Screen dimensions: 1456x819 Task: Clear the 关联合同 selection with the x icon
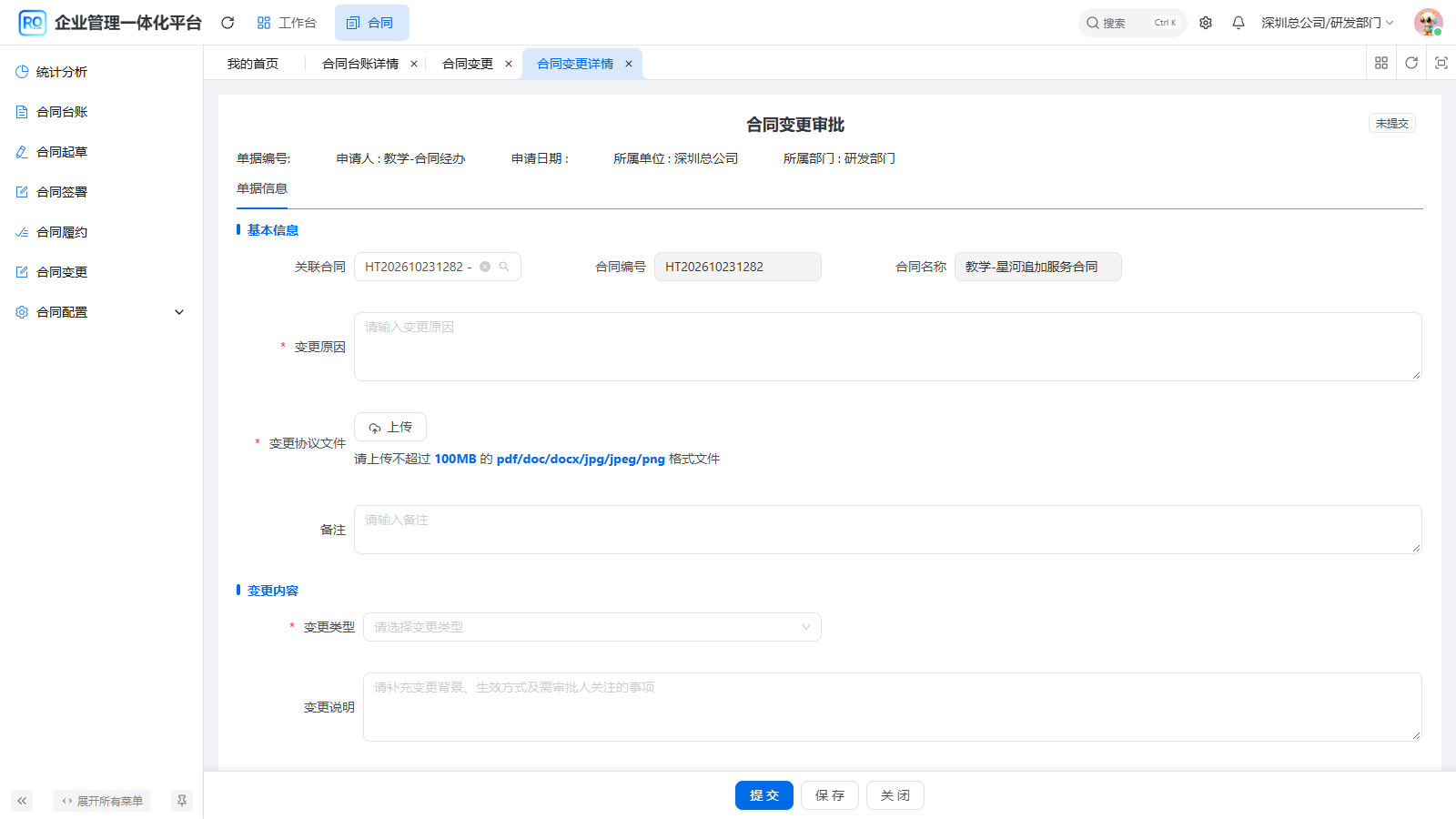tap(485, 267)
